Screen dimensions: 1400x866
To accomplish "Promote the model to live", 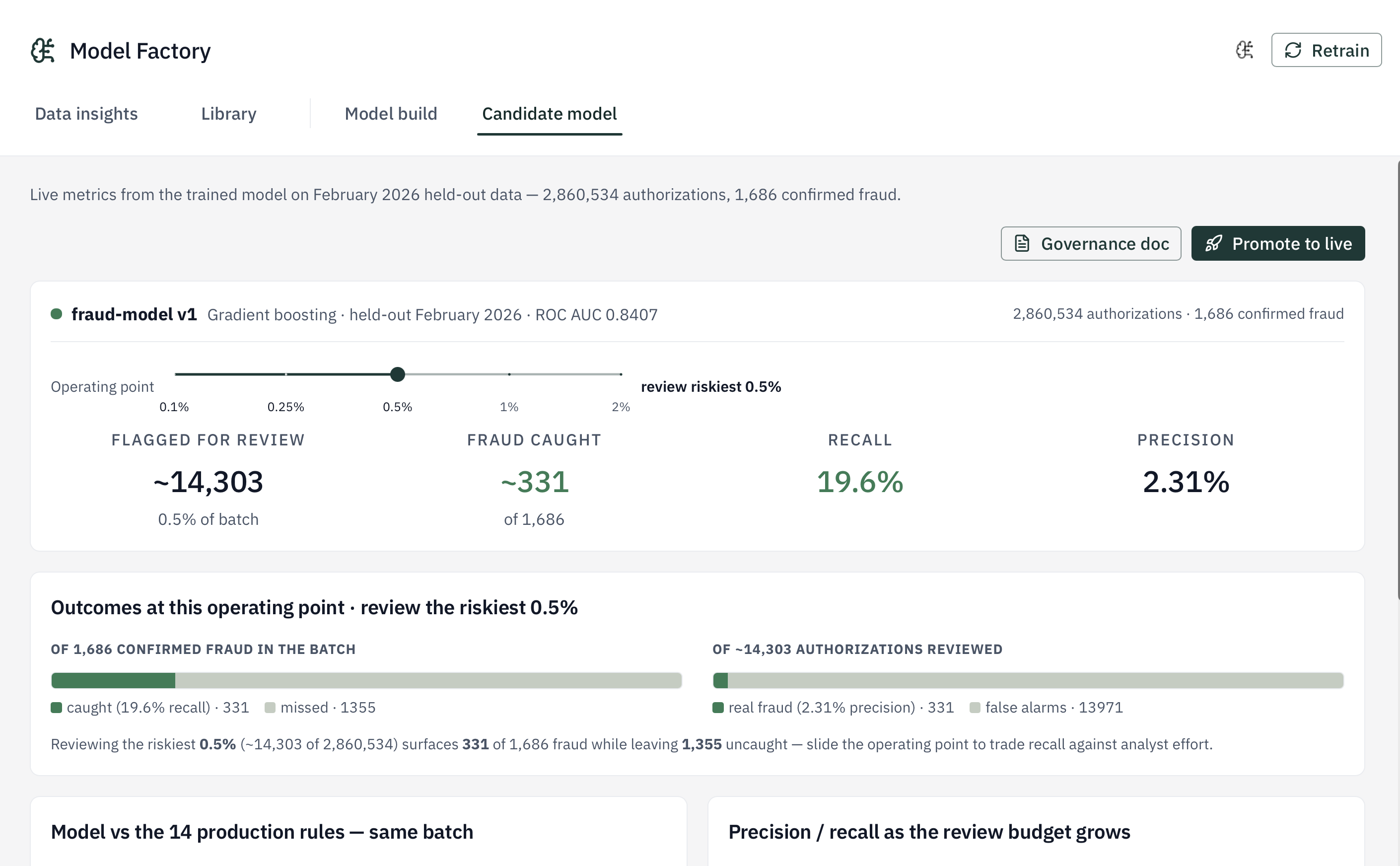I will [x=1278, y=243].
